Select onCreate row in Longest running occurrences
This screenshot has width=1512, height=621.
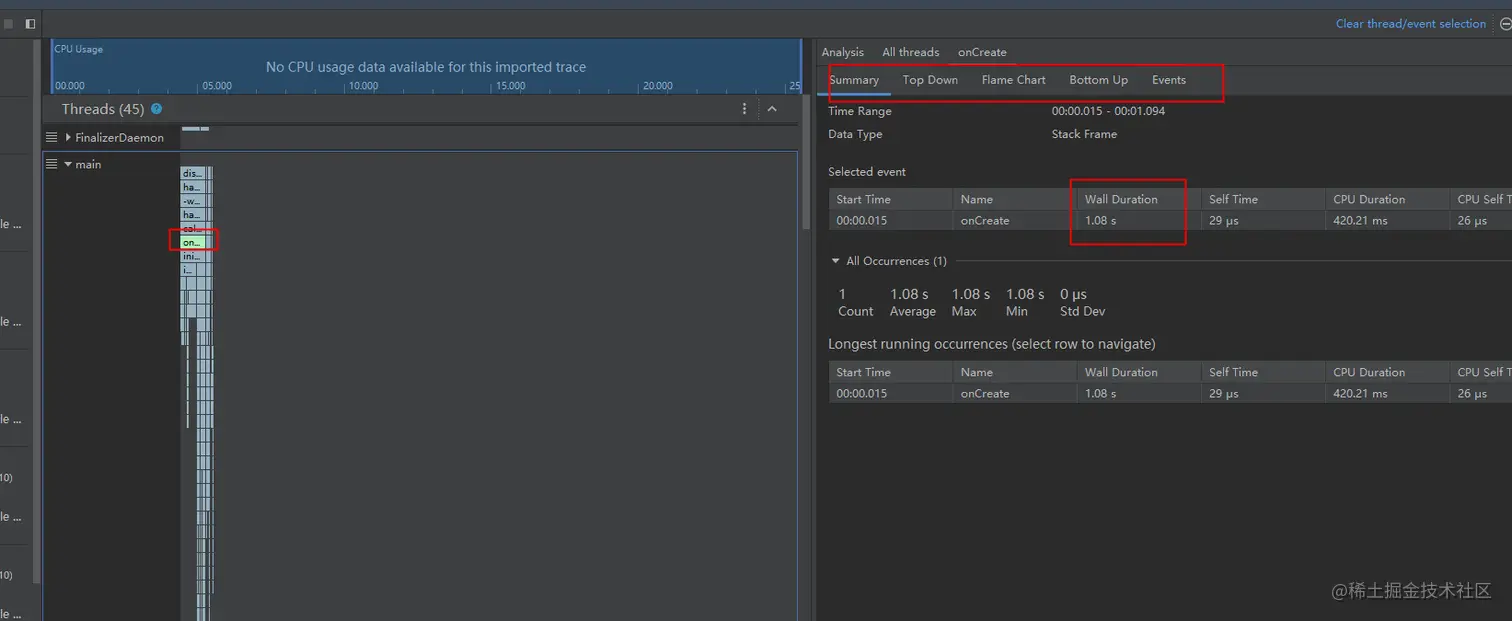point(1170,393)
